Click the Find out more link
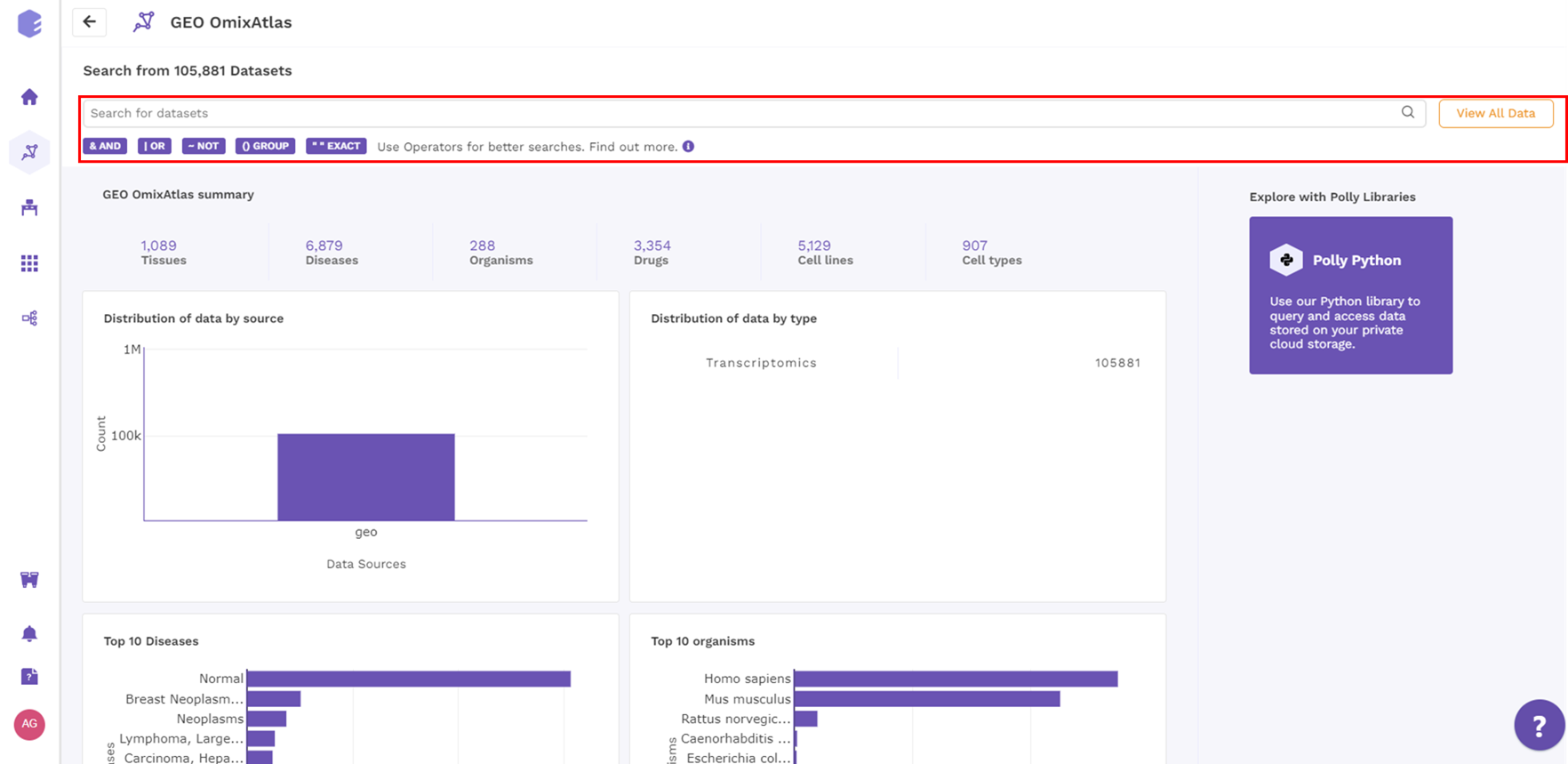Image resolution: width=1568 pixels, height=764 pixels. click(633, 147)
